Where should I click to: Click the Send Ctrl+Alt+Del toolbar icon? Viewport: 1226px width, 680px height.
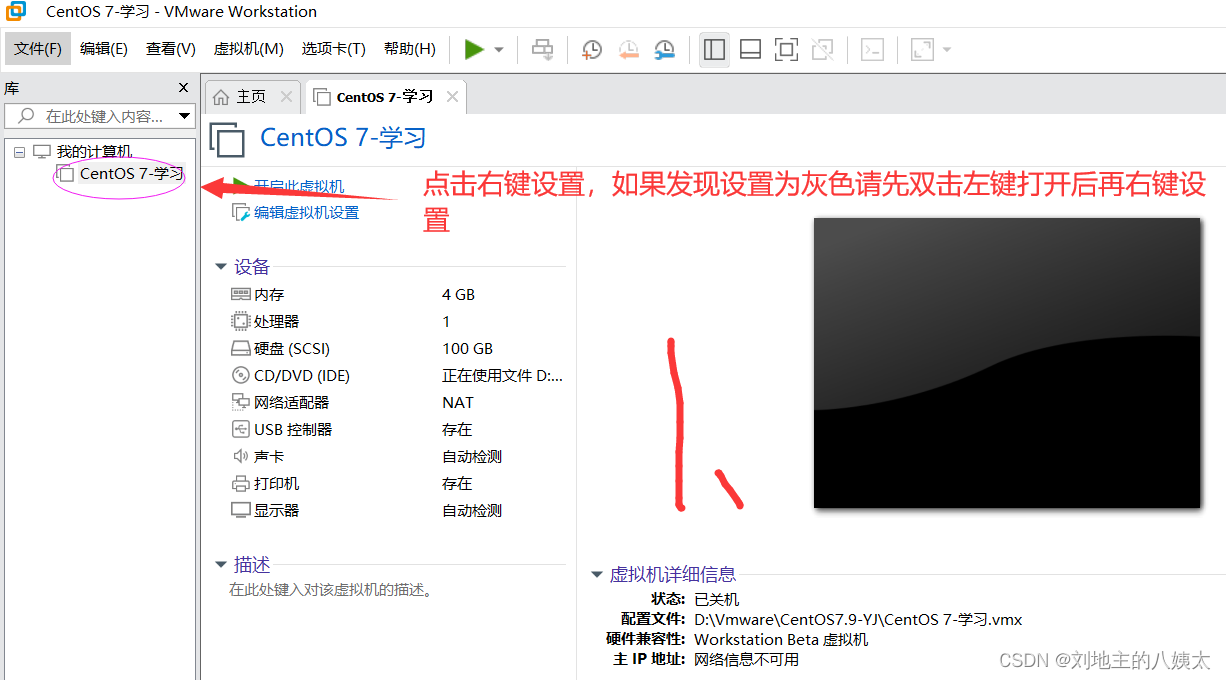(x=542, y=49)
